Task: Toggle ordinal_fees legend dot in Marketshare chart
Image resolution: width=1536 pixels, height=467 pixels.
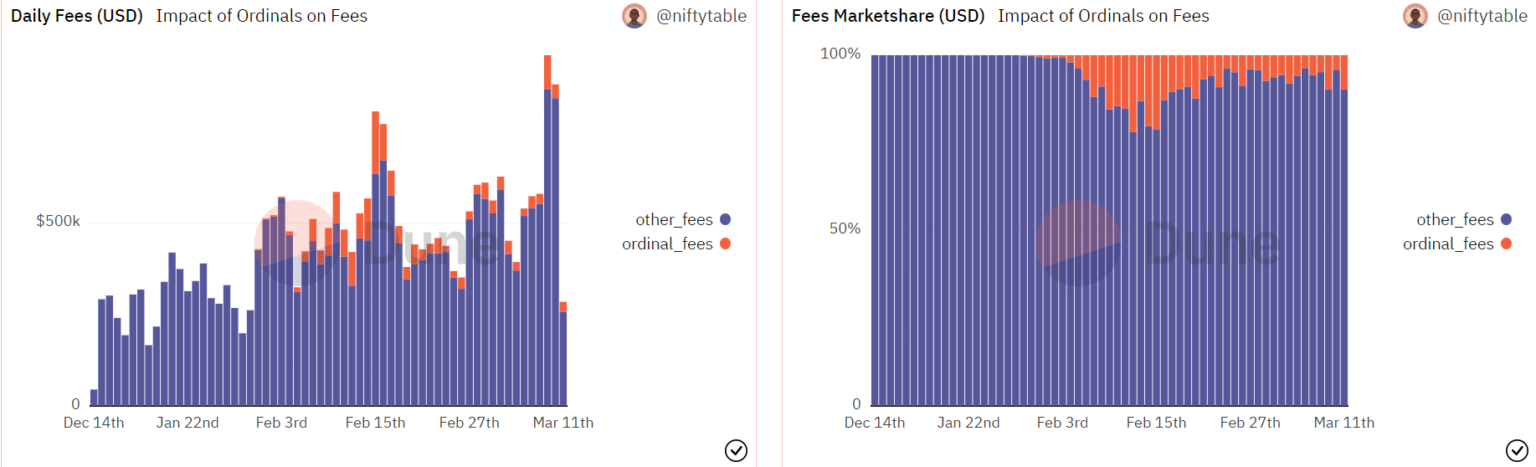Action: [x=1506, y=244]
